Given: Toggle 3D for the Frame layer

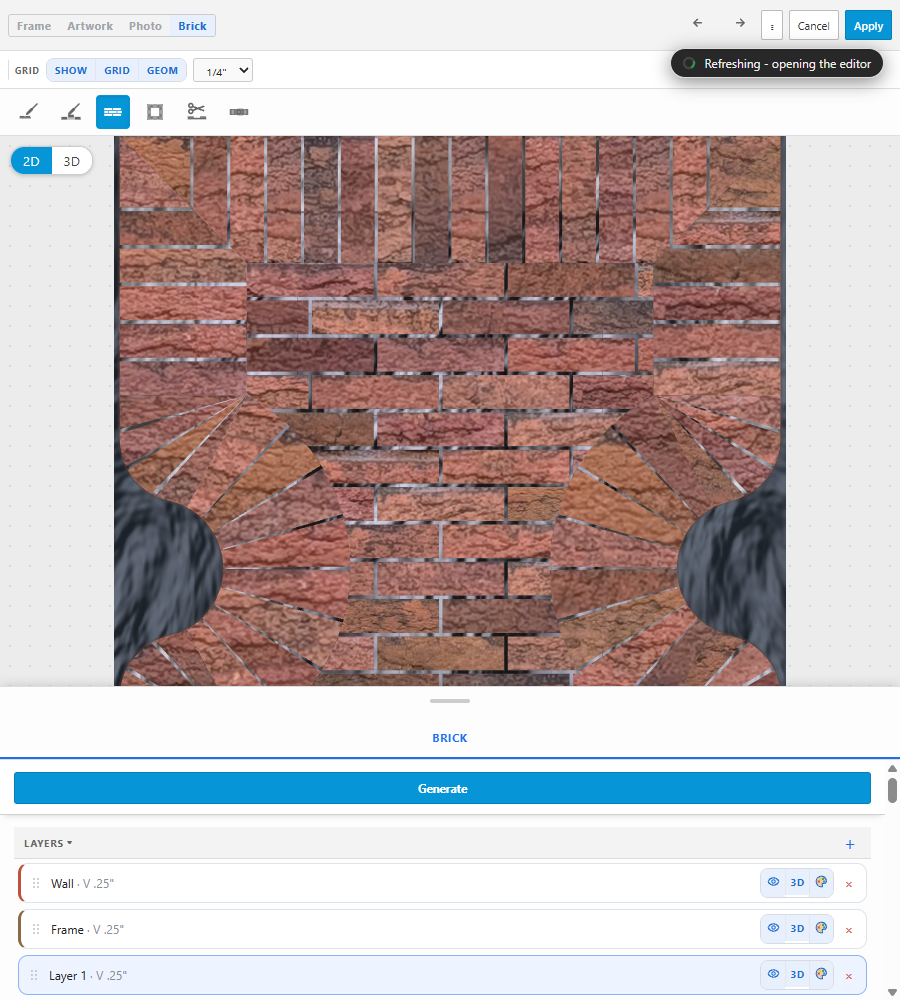Looking at the screenshot, I should (x=797, y=929).
